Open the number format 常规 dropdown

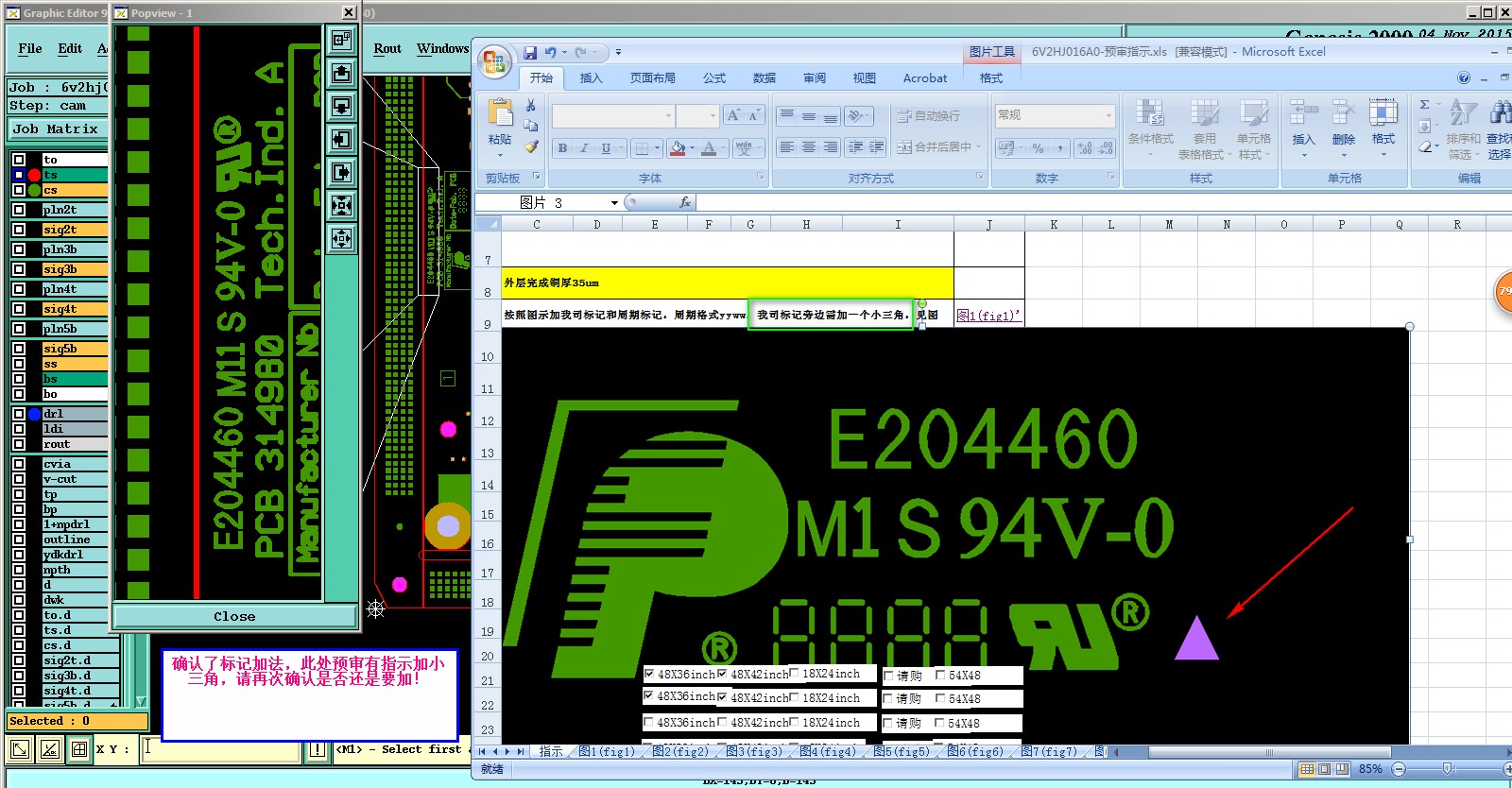tap(1108, 115)
